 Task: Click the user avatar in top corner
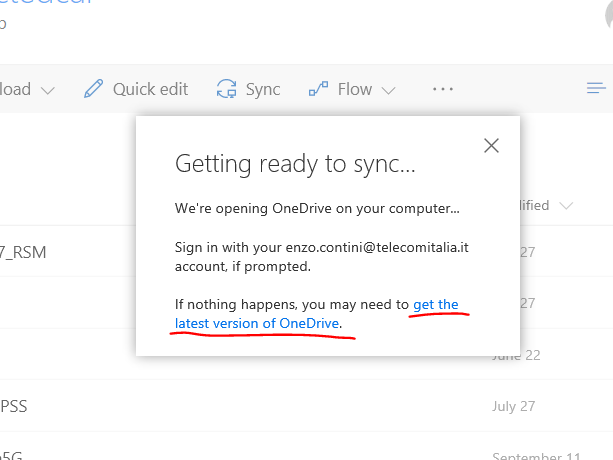(598, 8)
